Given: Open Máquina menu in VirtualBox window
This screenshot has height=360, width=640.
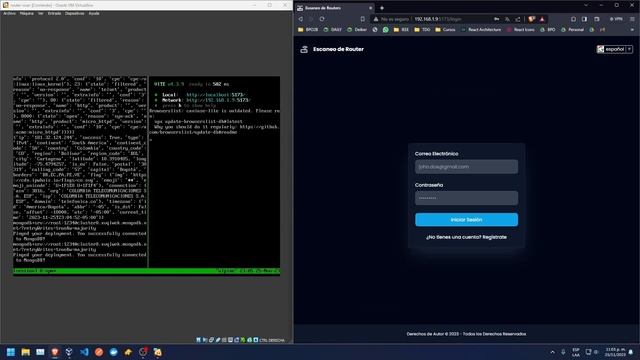Looking at the screenshot, I should tap(27, 13).
